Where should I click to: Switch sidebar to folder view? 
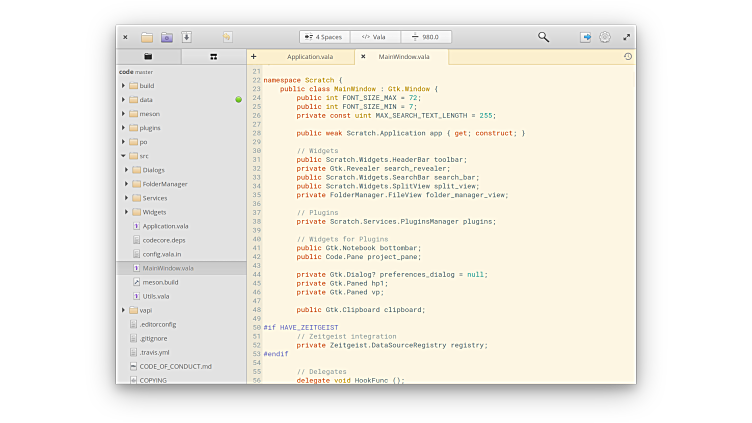coord(148,57)
